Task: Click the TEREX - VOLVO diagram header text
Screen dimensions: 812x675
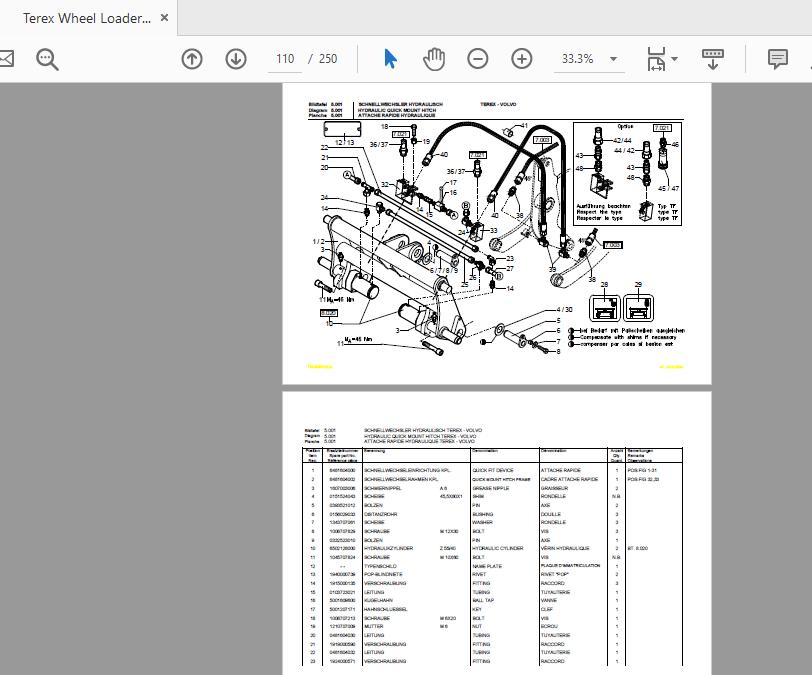Action: coord(498,105)
